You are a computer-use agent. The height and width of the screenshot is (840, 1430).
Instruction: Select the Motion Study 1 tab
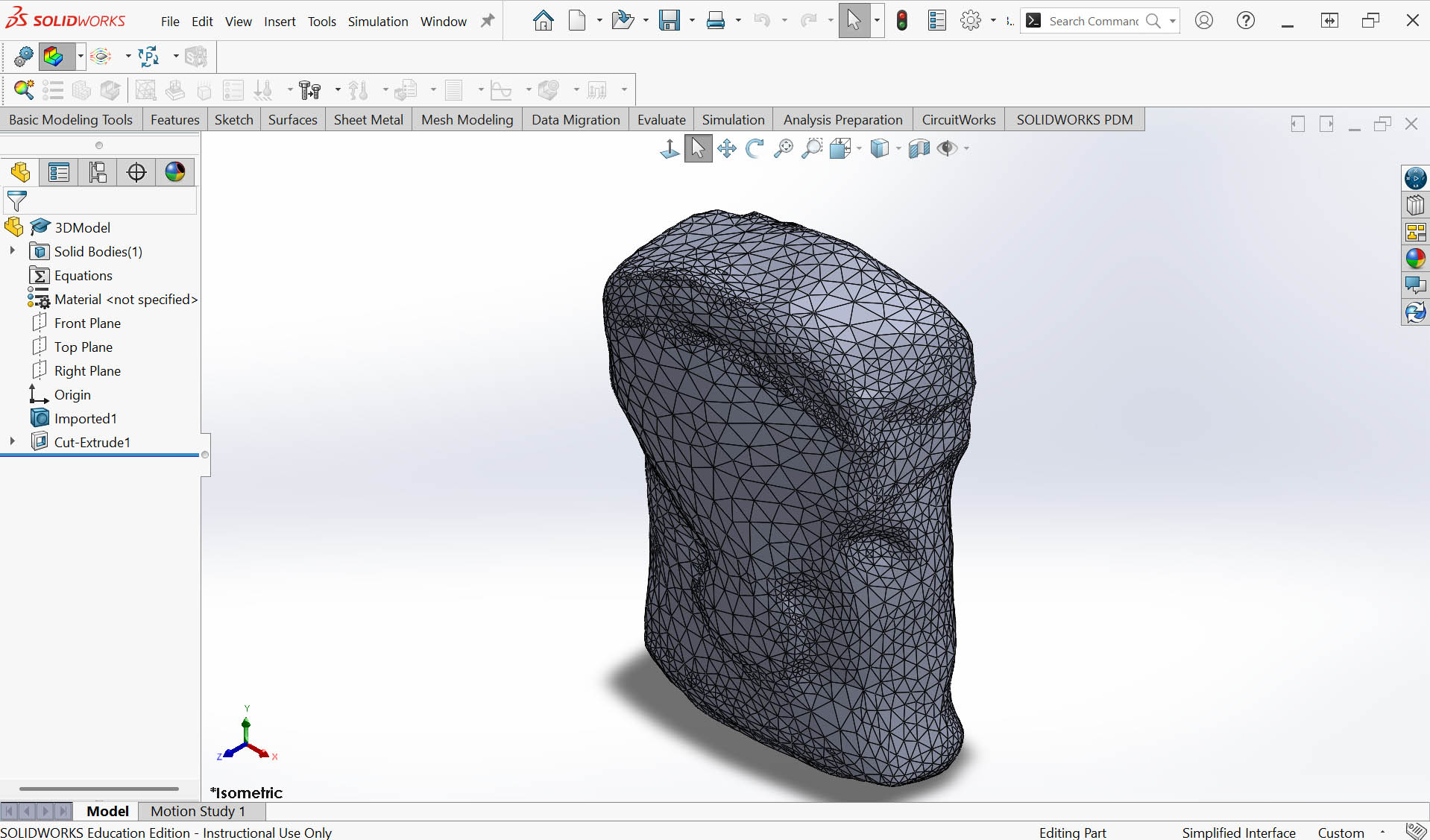[x=198, y=811]
